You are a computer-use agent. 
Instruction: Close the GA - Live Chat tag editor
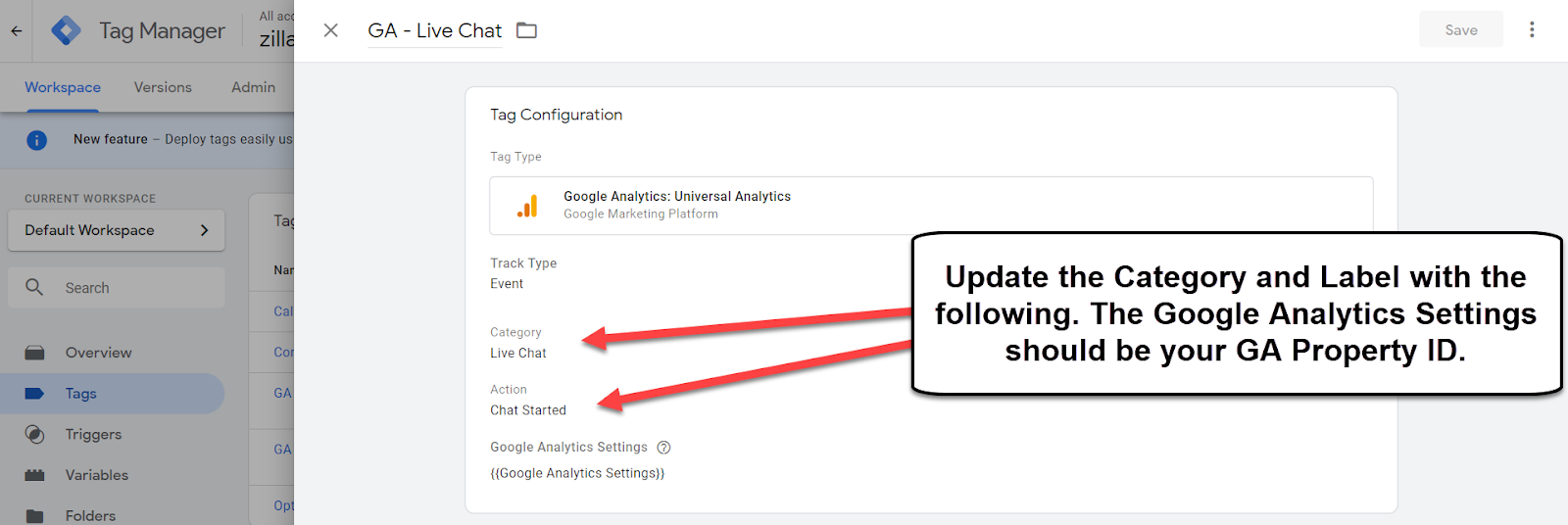(331, 30)
